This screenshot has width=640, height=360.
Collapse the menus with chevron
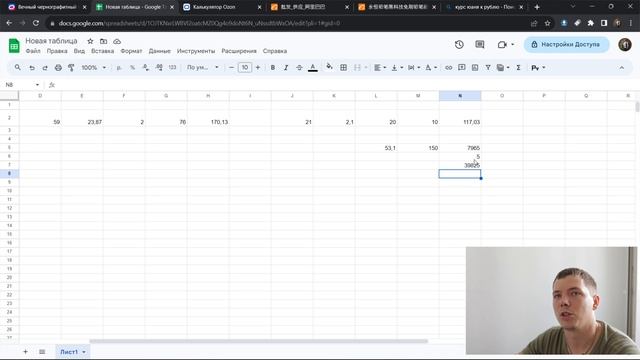621,68
